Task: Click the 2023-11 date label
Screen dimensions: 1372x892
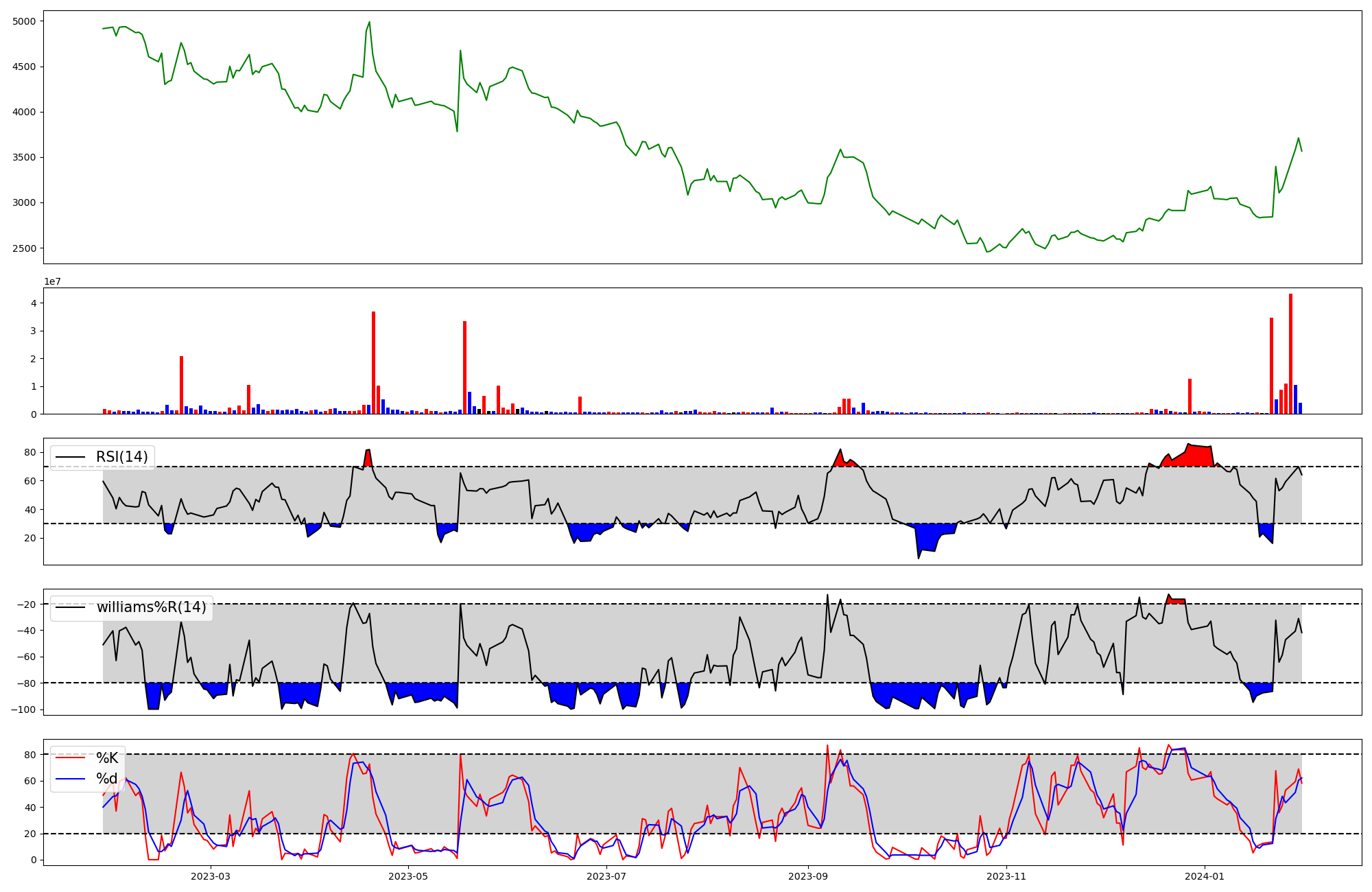Action: point(1006,876)
